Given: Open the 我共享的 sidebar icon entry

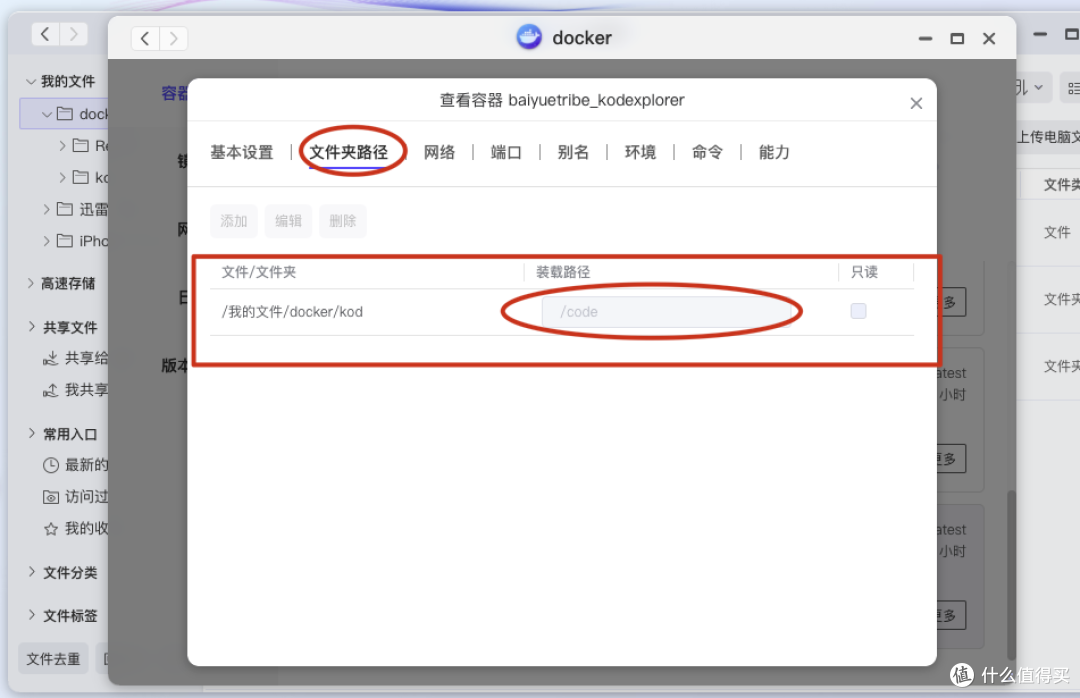Looking at the screenshot, I should (50, 391).
